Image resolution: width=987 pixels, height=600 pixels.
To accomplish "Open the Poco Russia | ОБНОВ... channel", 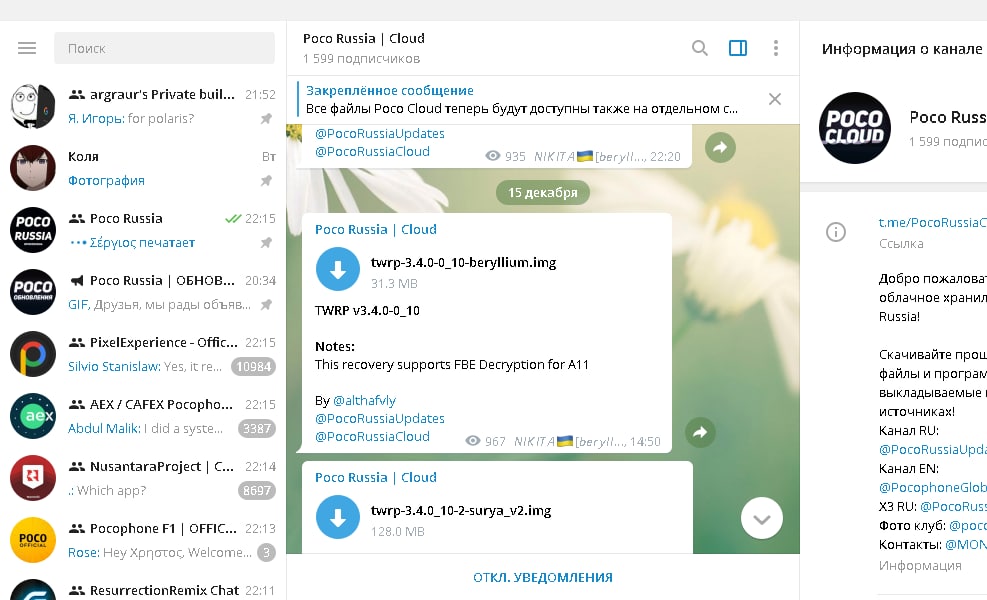I will [143, 292].
